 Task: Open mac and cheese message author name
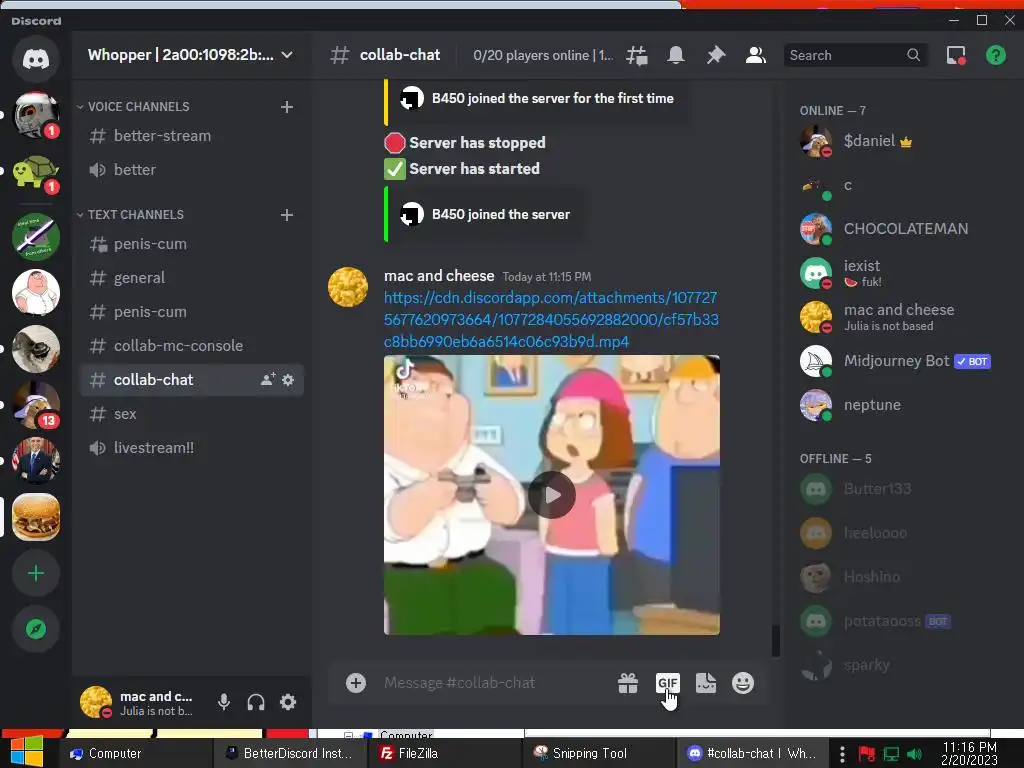tap(439, 276)
